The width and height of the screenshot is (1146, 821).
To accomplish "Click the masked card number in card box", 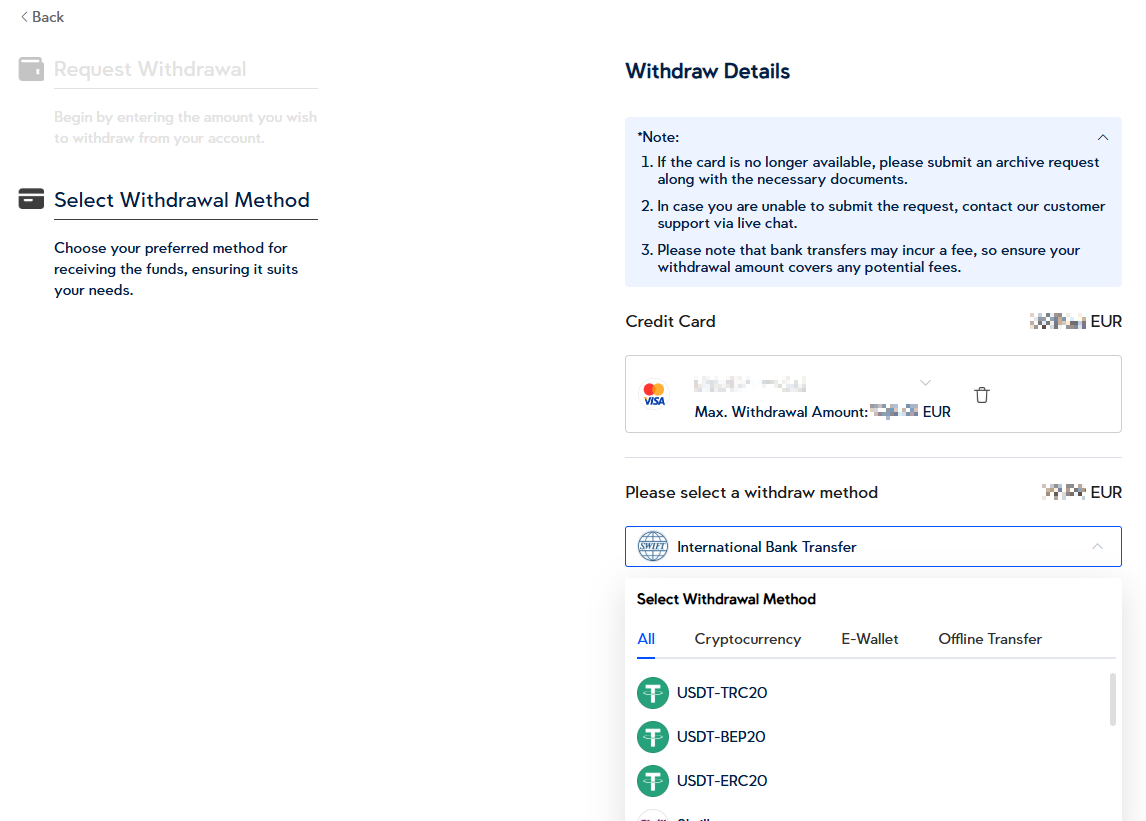I will tap(750, 384).
